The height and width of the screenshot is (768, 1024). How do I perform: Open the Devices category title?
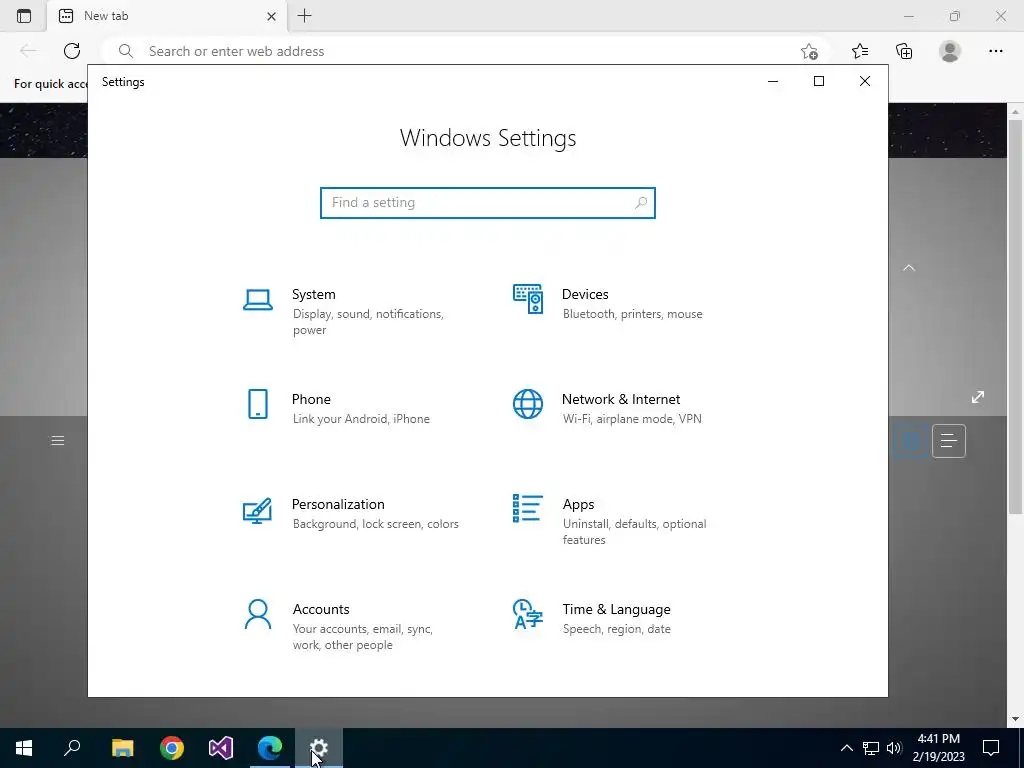coord(585,294)
